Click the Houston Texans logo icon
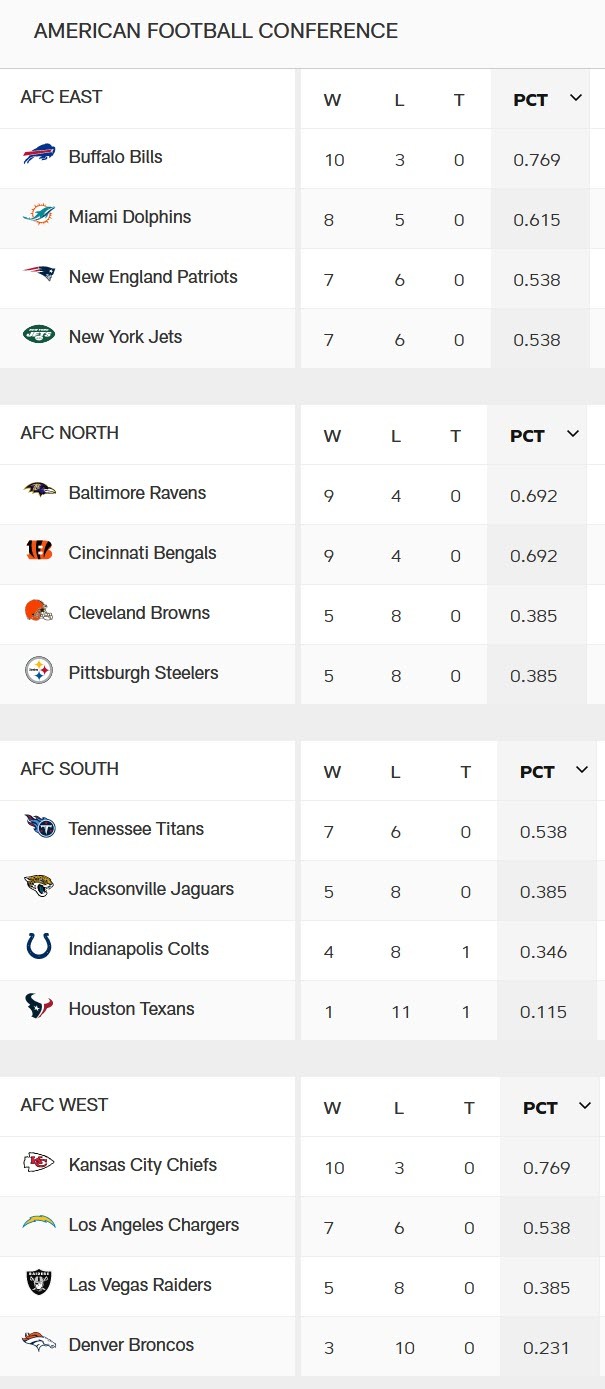The image size is (605, 1389). (x=39, y=1008)
